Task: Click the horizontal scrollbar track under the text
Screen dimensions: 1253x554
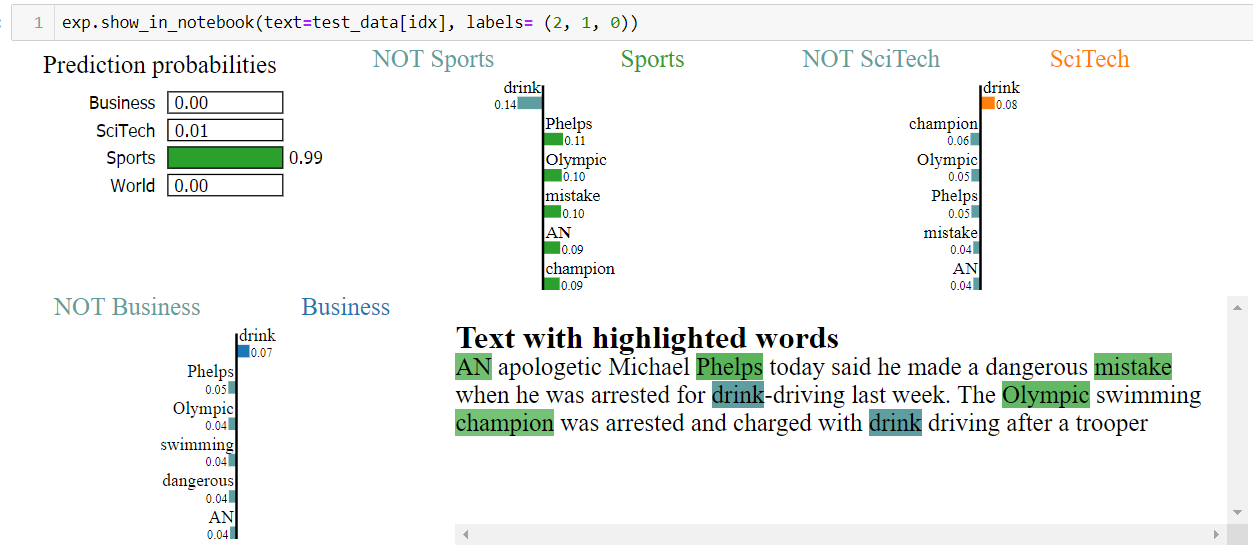Action: 840,535
